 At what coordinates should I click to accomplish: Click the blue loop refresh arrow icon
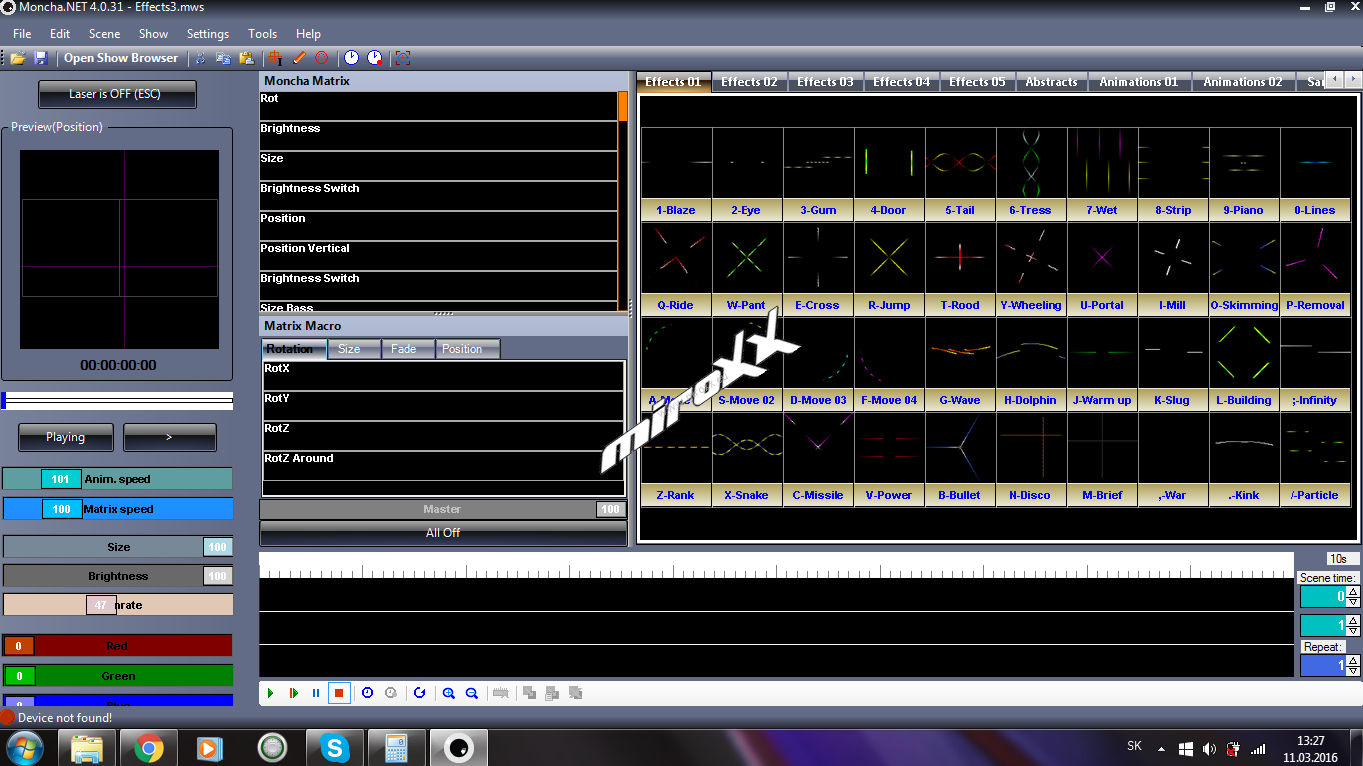pos(419,692)
